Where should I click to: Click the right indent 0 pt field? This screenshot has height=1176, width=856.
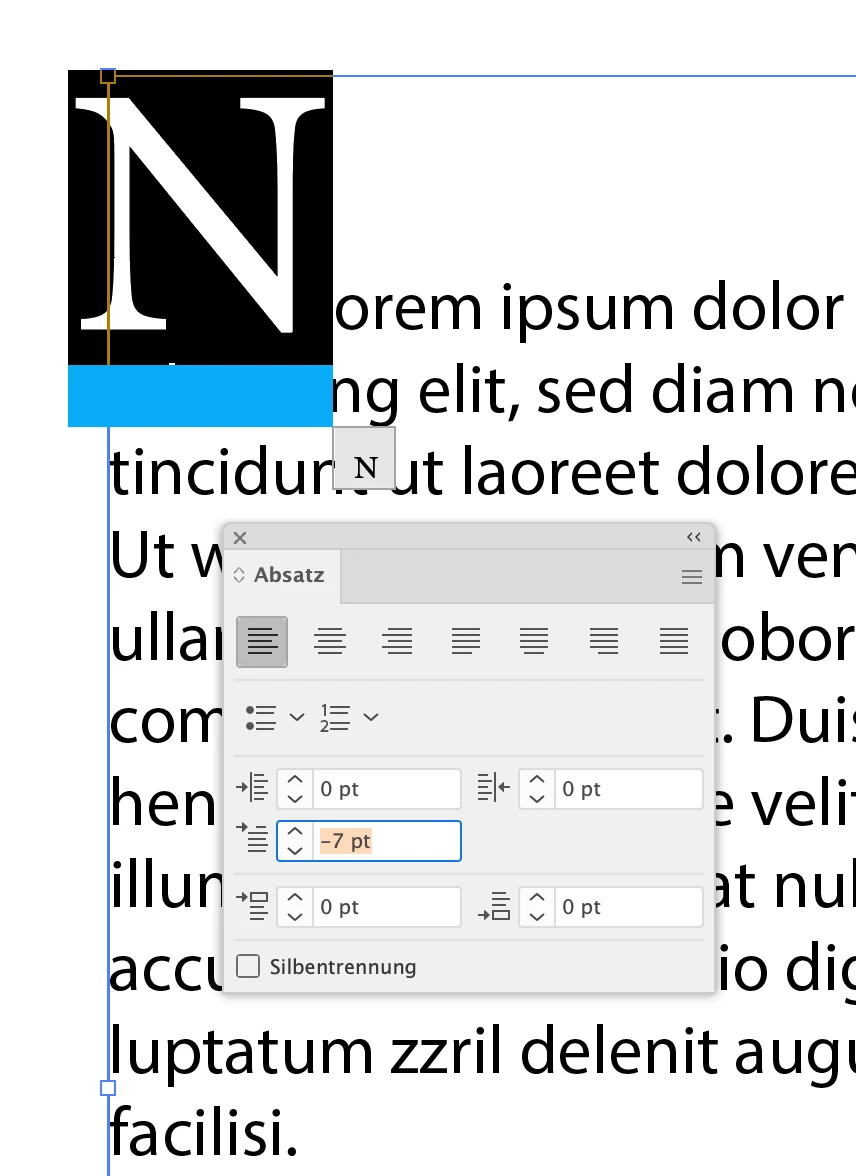(x=629, y=789)
